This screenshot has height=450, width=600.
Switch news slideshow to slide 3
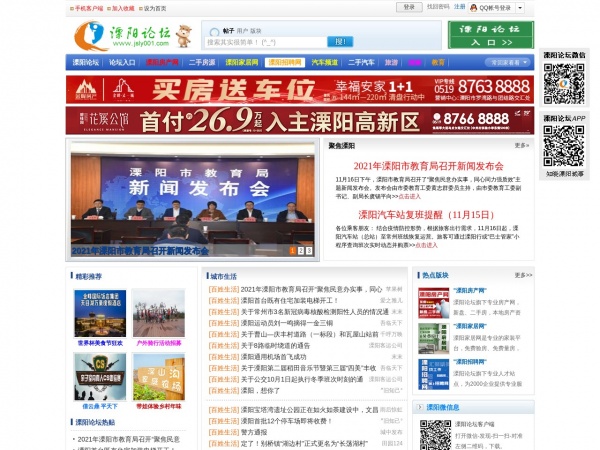tap(309, 251)
